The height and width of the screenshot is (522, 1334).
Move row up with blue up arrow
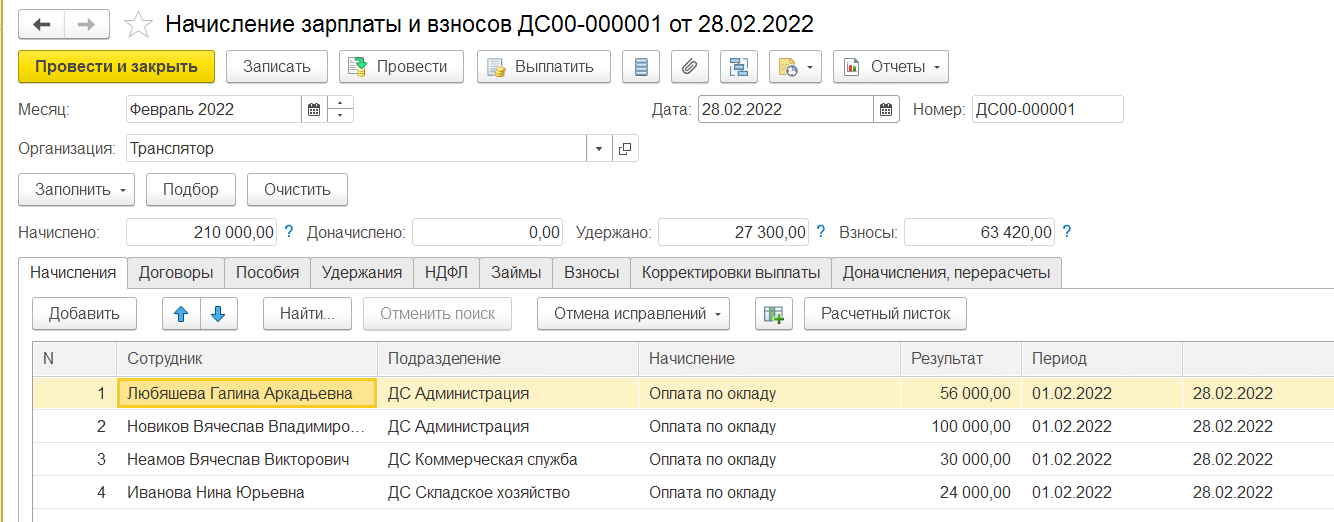point(181,314)
